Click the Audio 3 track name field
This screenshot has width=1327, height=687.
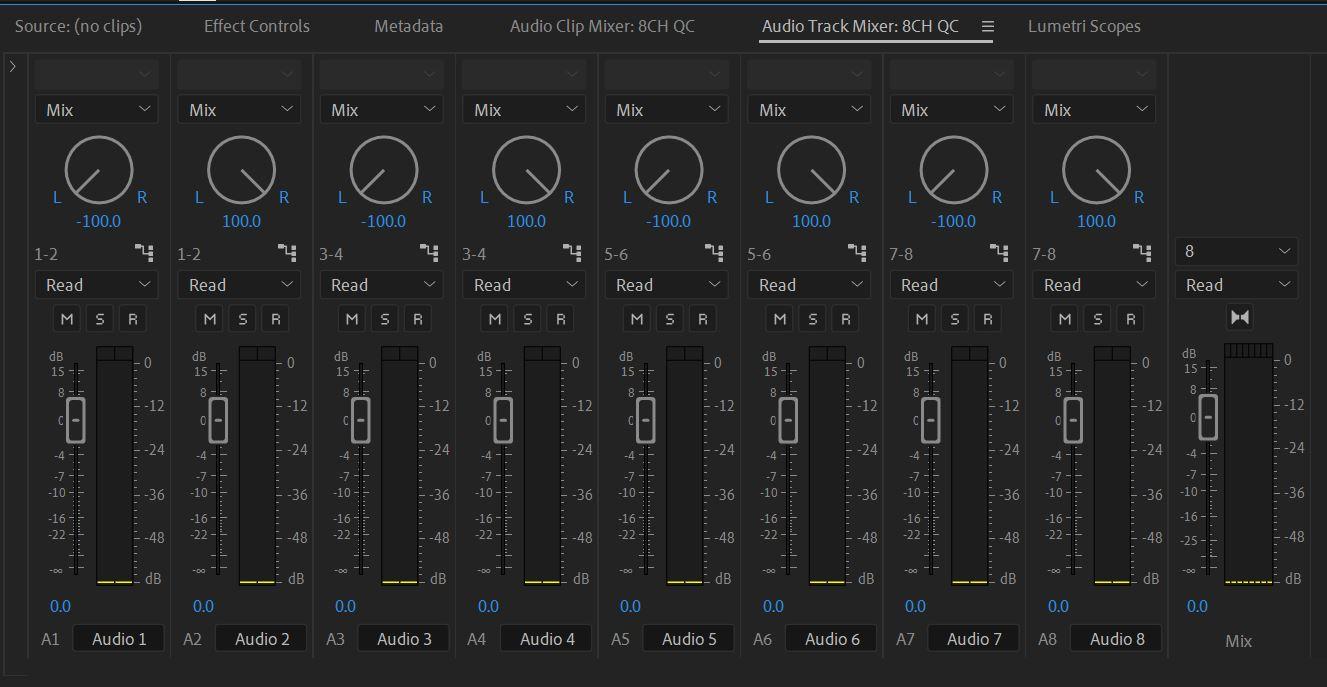tap(405, 639)
